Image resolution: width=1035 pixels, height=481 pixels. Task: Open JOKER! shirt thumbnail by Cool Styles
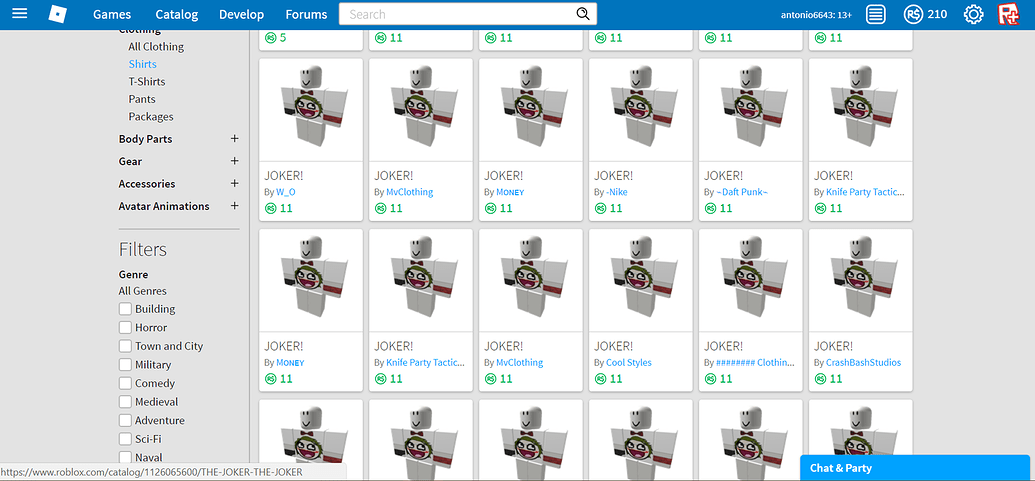click(x=641, y=280)
